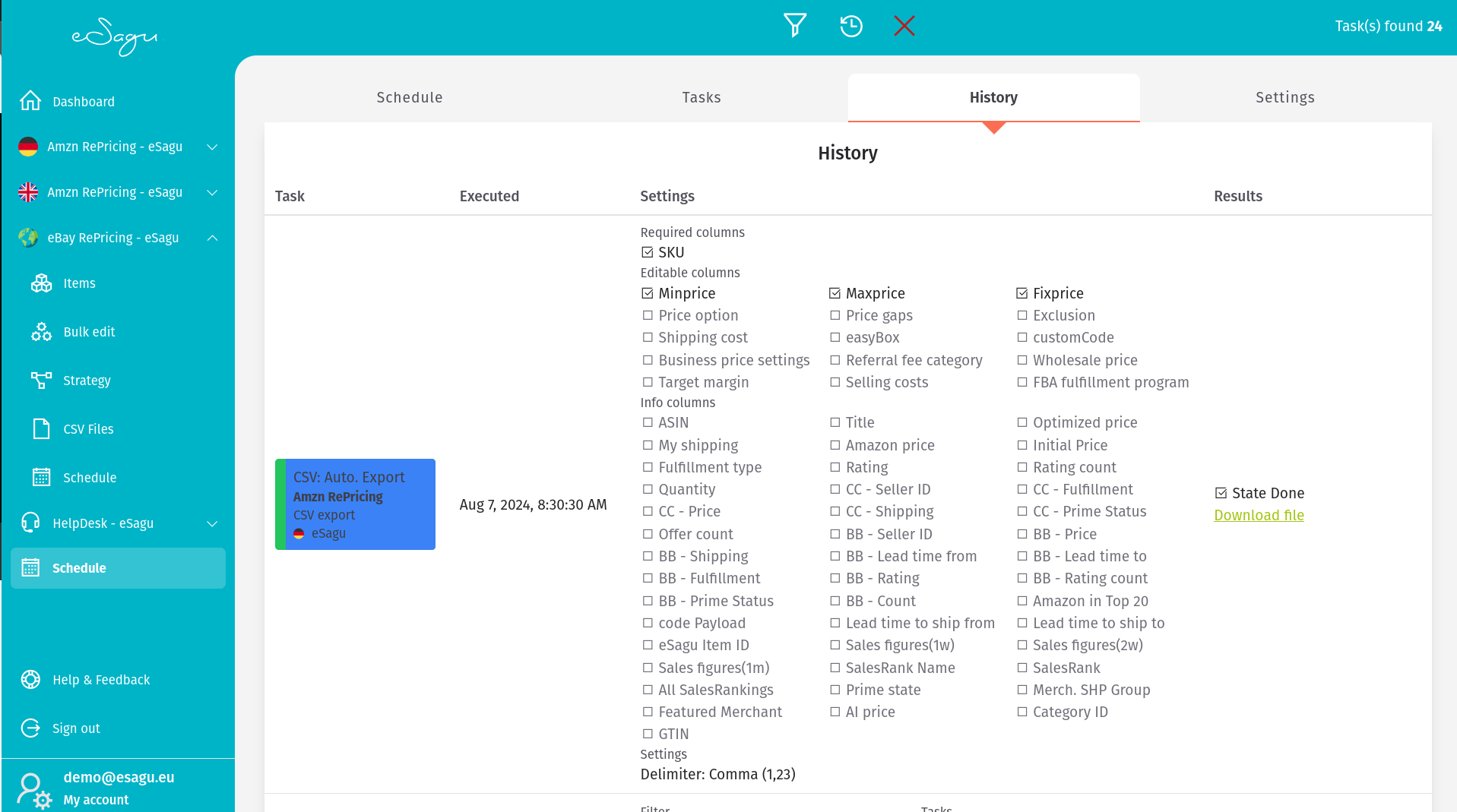This screenshot has width=1457, height=812.
Task: Open Dashboard via the home icon
Action: pyautogui.click(x=30, y=101)
